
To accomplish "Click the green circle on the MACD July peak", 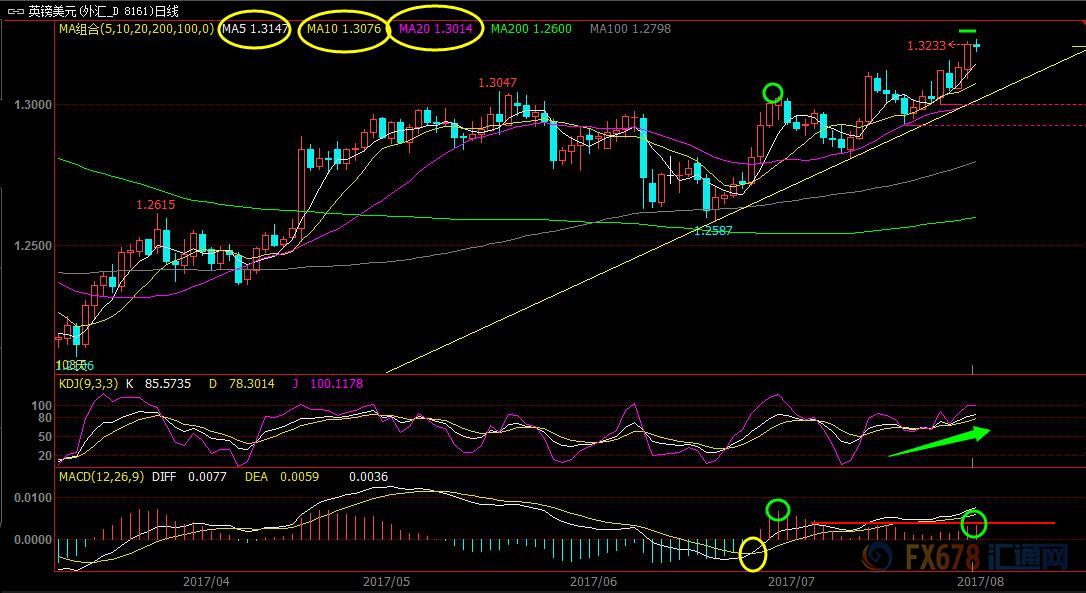I will 777,510.
